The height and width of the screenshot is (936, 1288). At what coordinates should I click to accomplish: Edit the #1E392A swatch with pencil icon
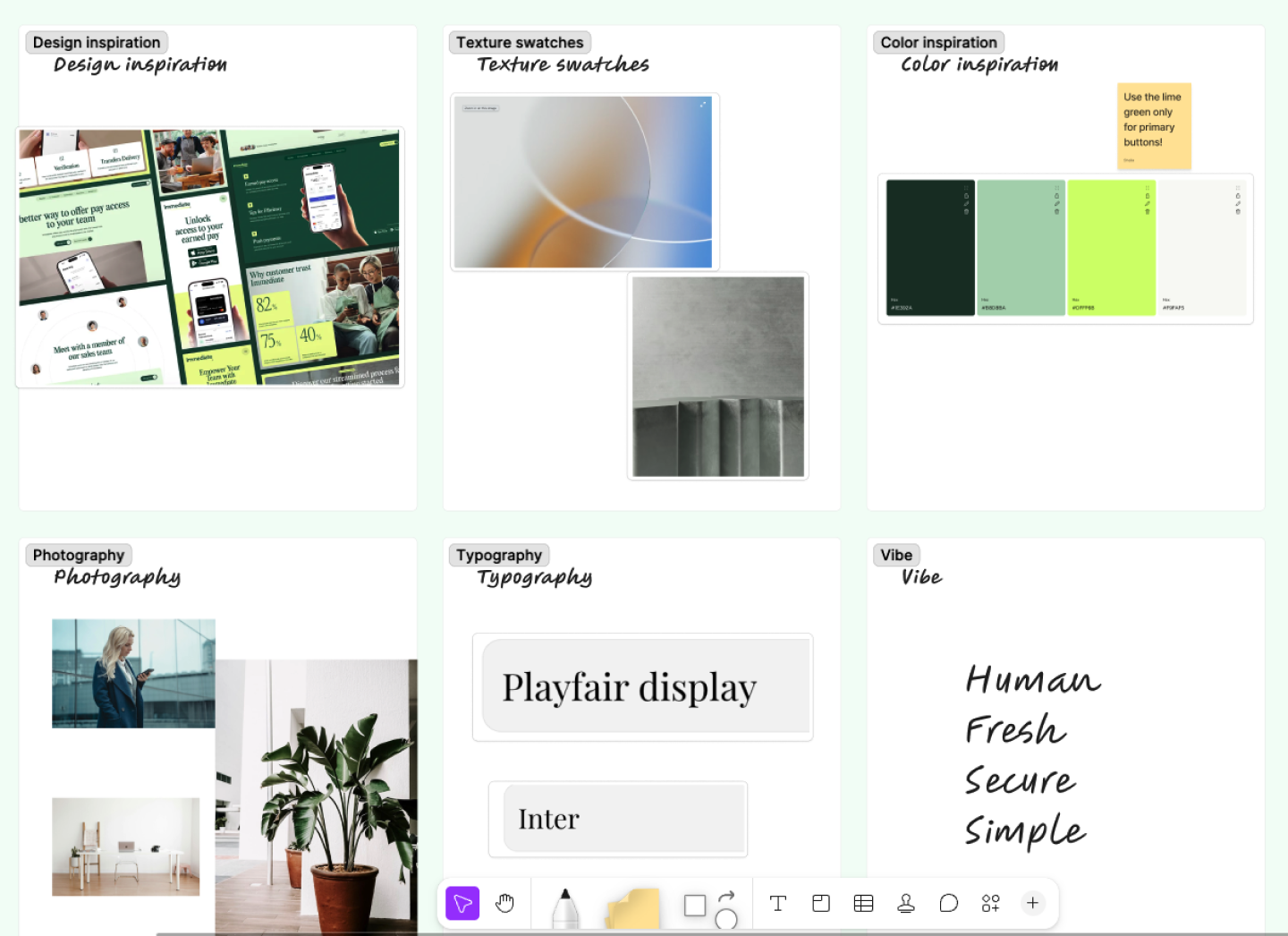[x=966, y=204]
